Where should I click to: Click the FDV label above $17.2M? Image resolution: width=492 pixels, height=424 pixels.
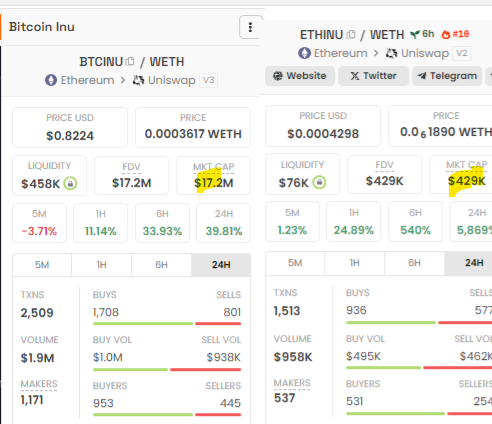(x=131, y=167)
